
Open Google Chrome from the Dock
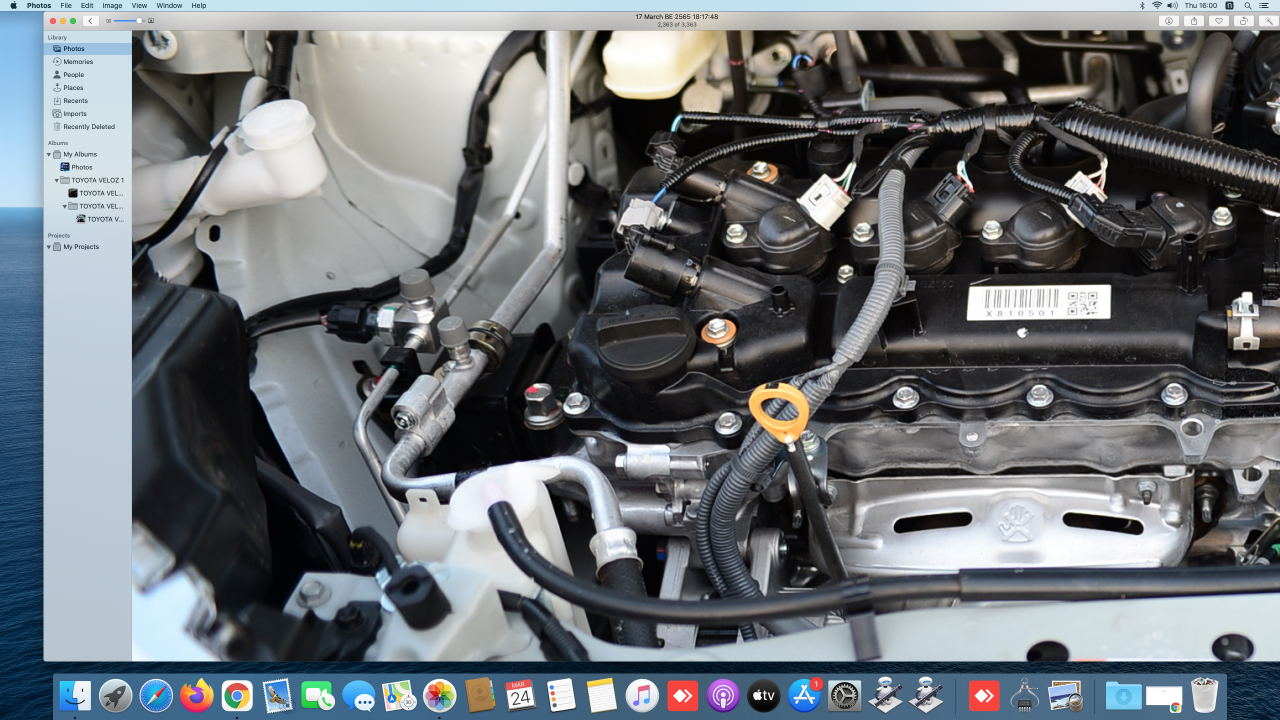pyautogui.click(x=237, y=695)
